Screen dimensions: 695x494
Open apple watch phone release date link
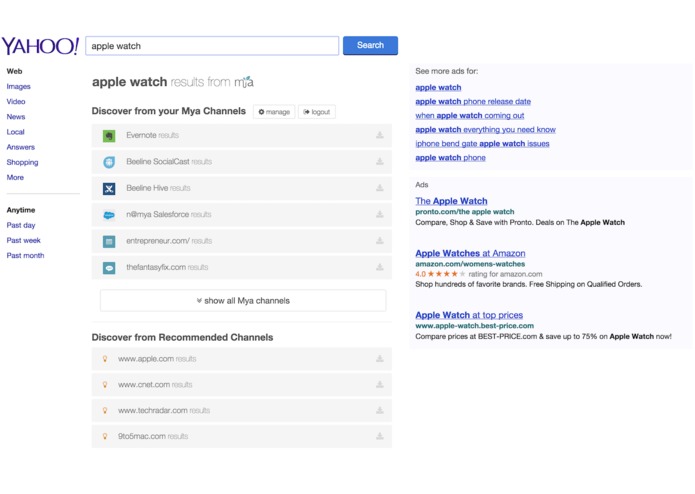pyautogui.click(x=473, y=101)
